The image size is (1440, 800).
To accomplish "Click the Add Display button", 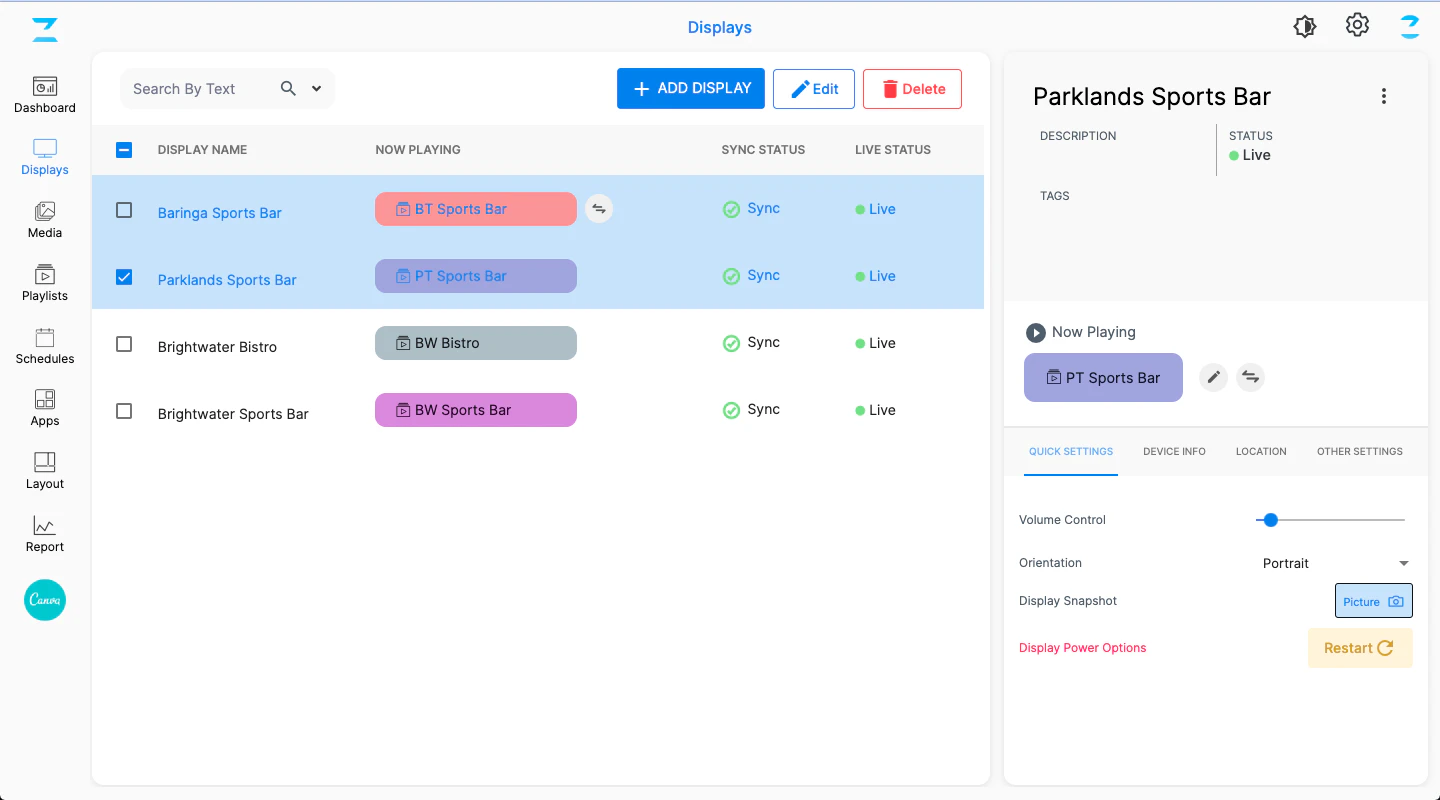I will [691, 88].
